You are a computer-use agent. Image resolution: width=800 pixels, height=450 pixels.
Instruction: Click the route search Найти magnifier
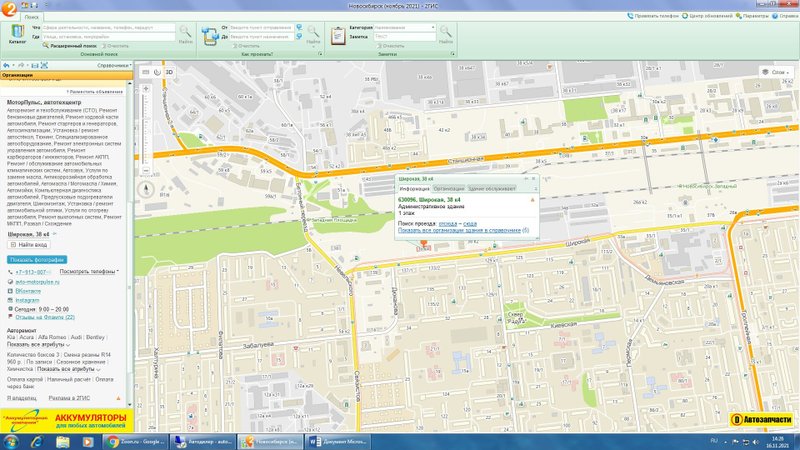313,32
